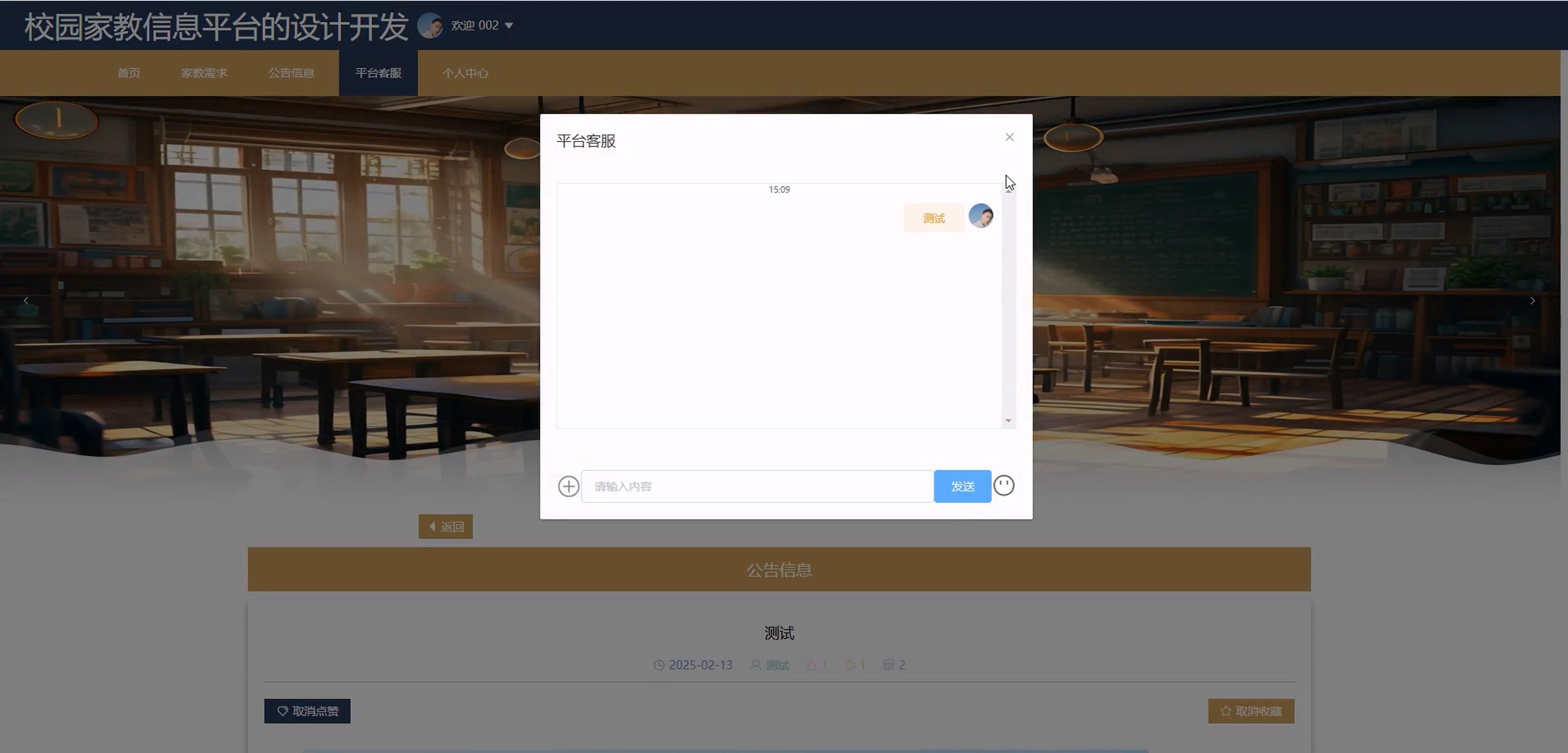Screen dimensions: 1568x753
Task: Open the emoji picker face icon
Action: 1004,485
